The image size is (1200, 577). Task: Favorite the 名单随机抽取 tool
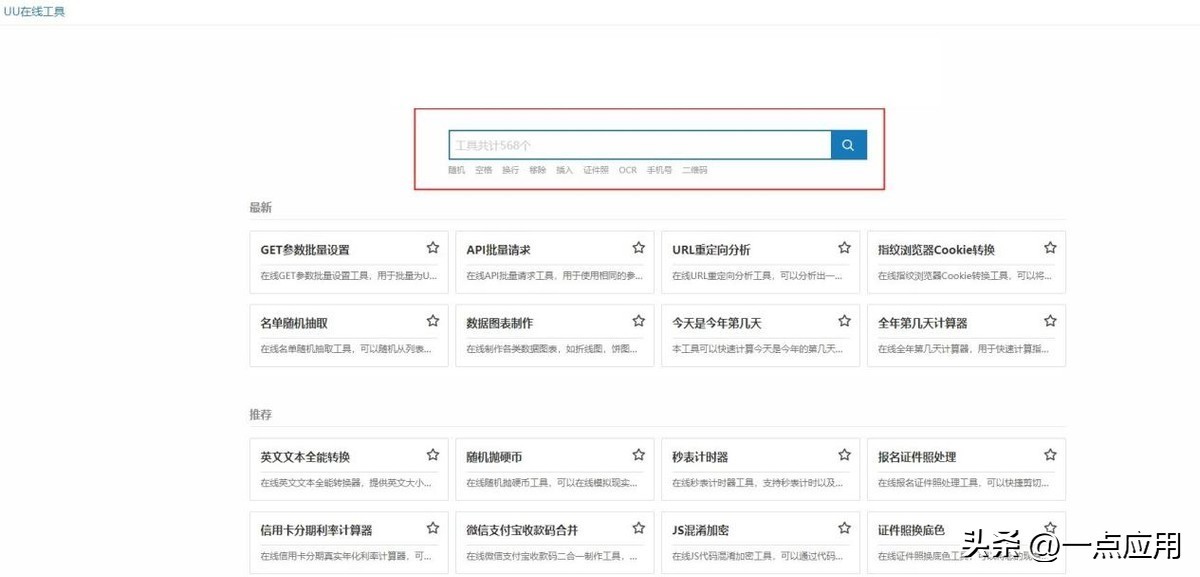click(x=433, y=321)
